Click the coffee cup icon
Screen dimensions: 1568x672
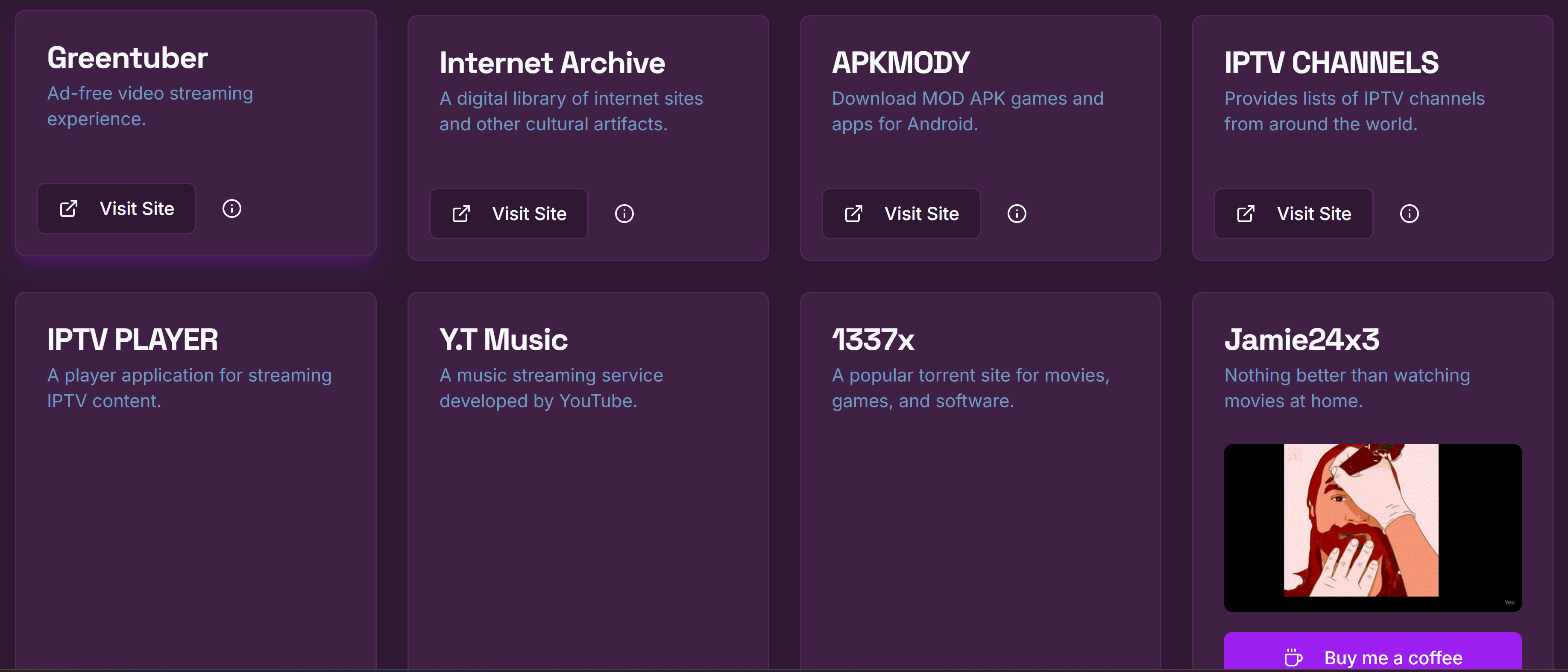tap(1293, 657)
